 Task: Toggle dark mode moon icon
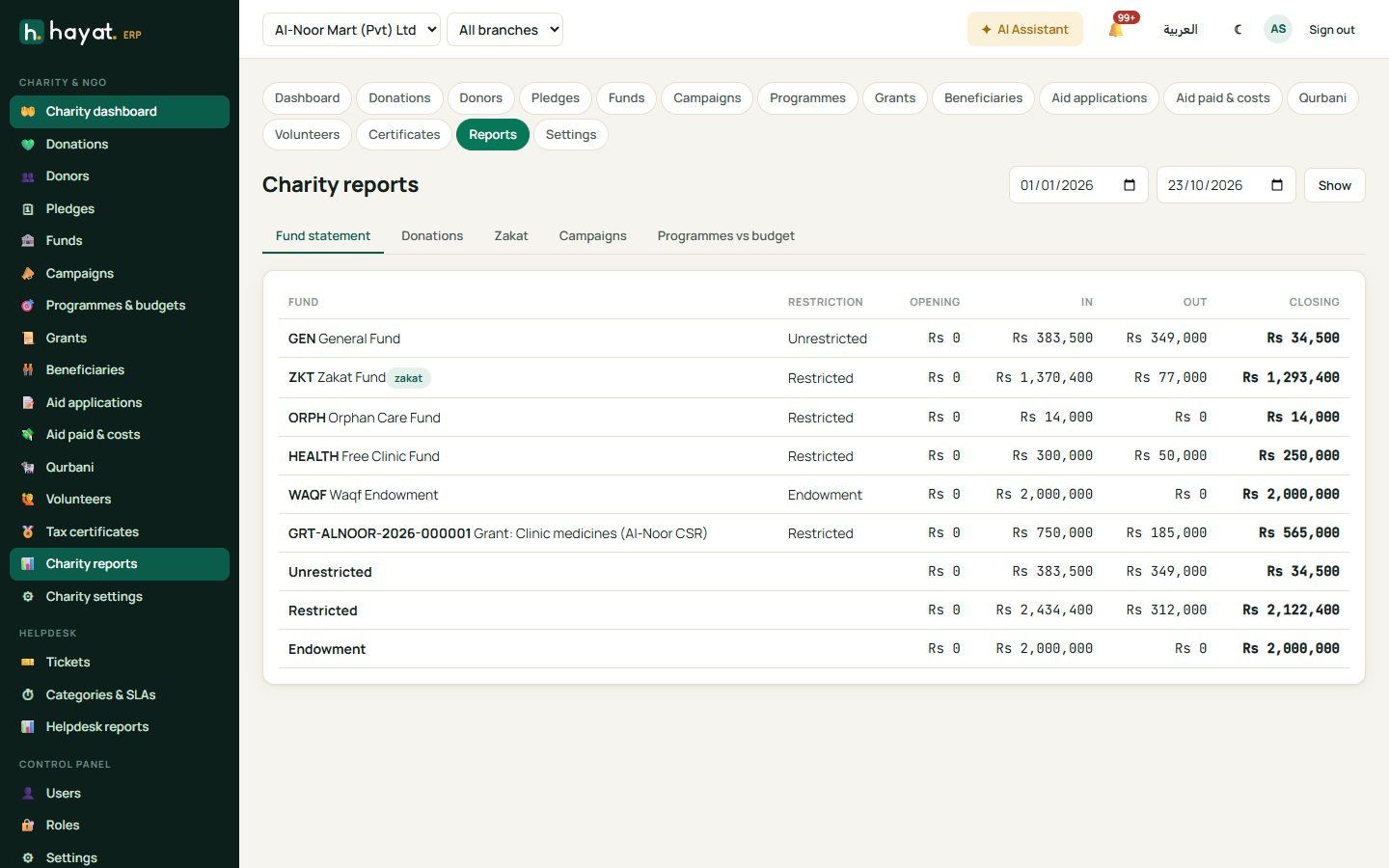coord(1239,30)
